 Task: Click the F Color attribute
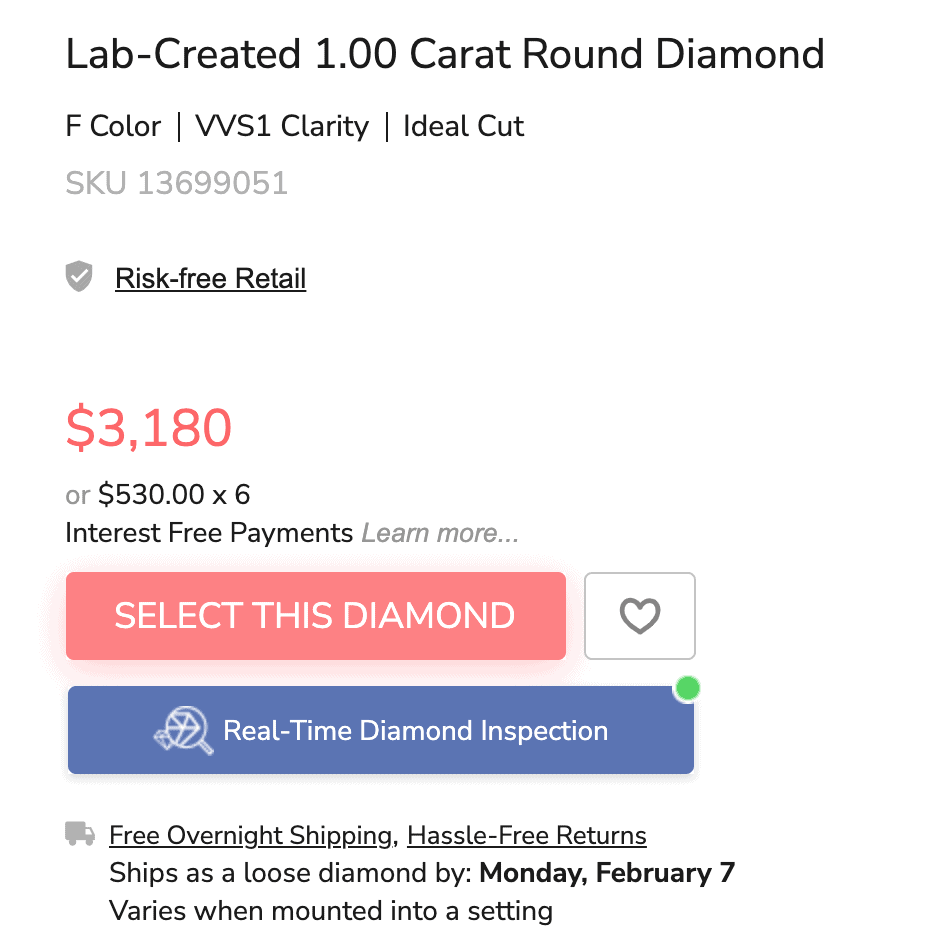pos(113,126)
